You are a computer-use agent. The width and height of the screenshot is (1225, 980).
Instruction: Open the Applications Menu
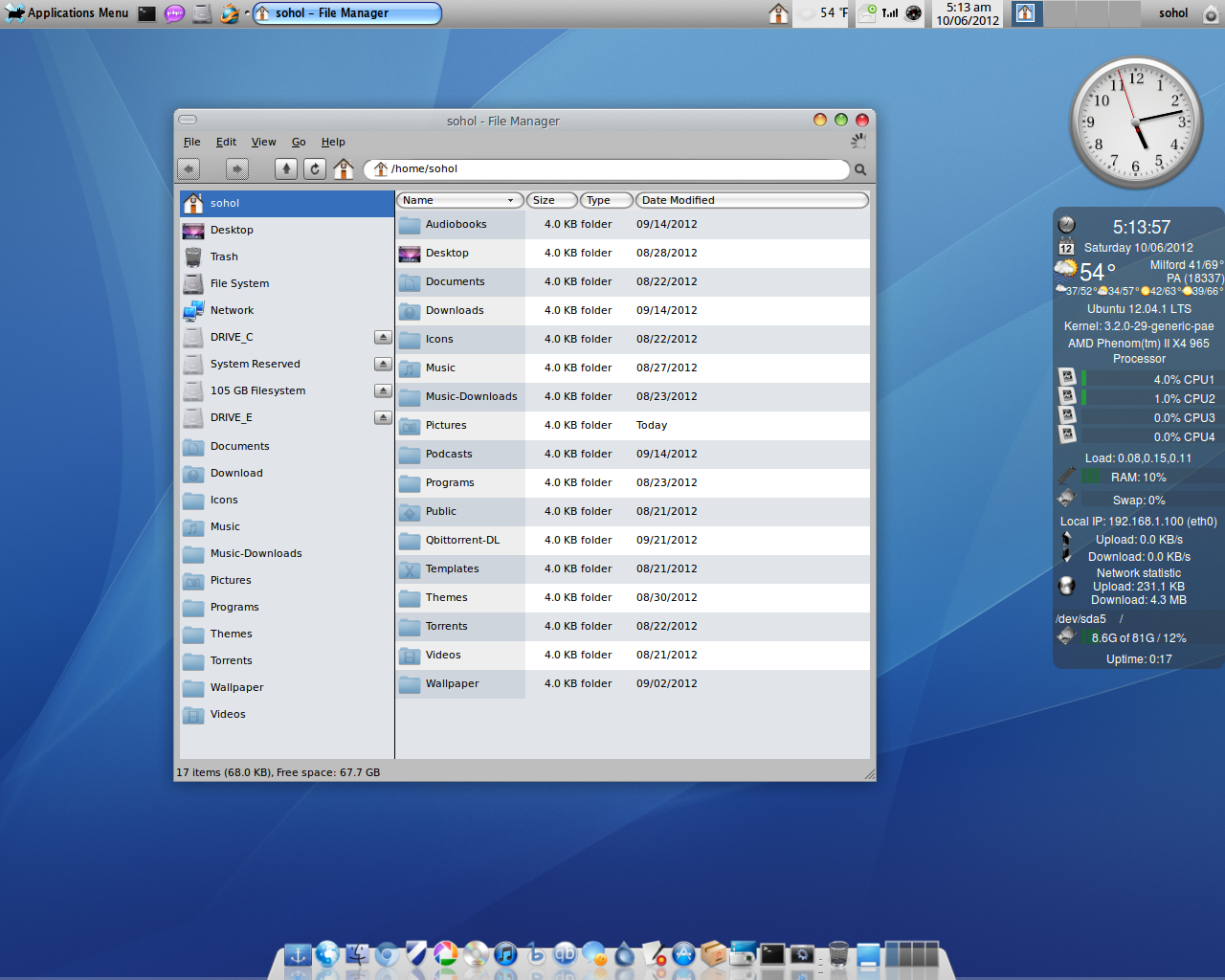[x=67, y=13]
